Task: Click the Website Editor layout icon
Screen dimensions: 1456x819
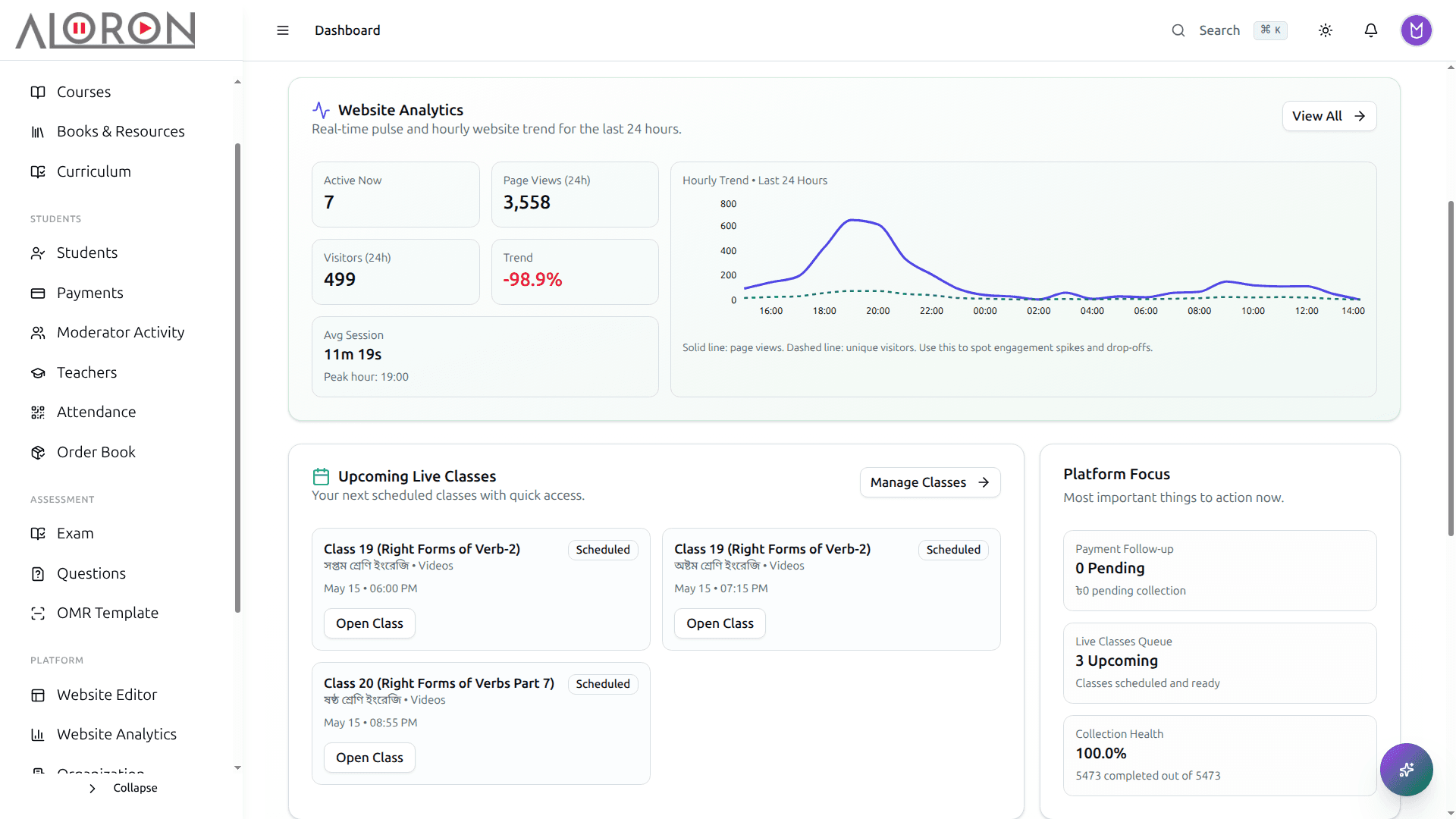Action: (x=38, y=695)
